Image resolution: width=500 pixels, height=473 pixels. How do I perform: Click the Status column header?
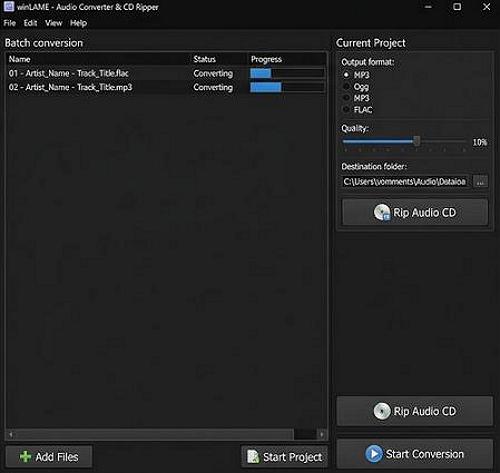point(204,59)
